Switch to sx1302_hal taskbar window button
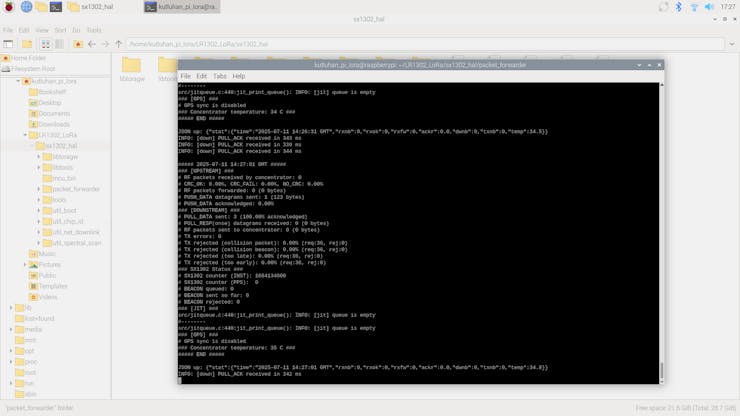This screenshot has width=740, height=416. pos(91,7)
